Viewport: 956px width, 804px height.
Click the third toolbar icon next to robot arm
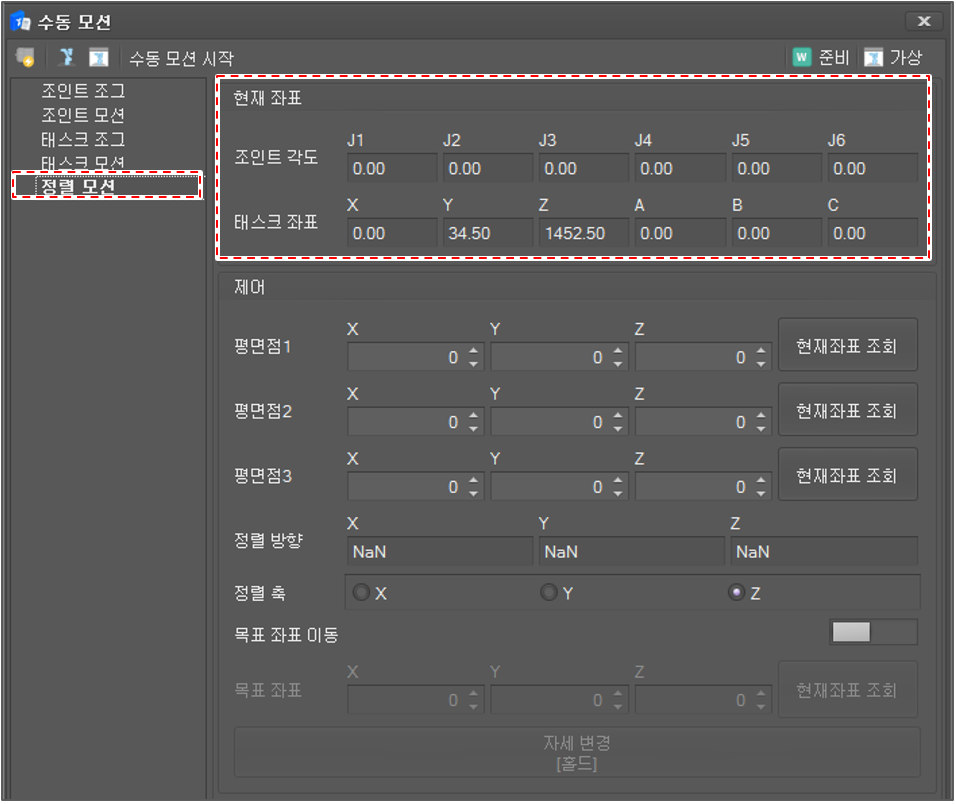point(98,58)
